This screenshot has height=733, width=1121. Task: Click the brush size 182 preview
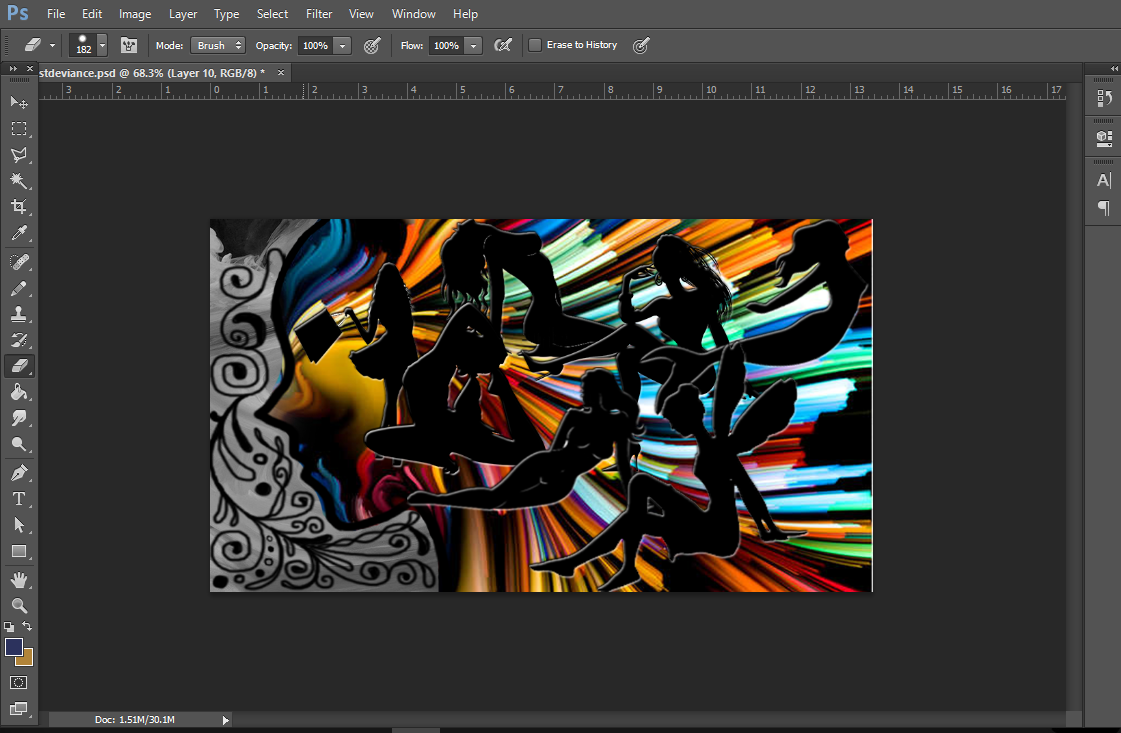click(x=84, y=45)
